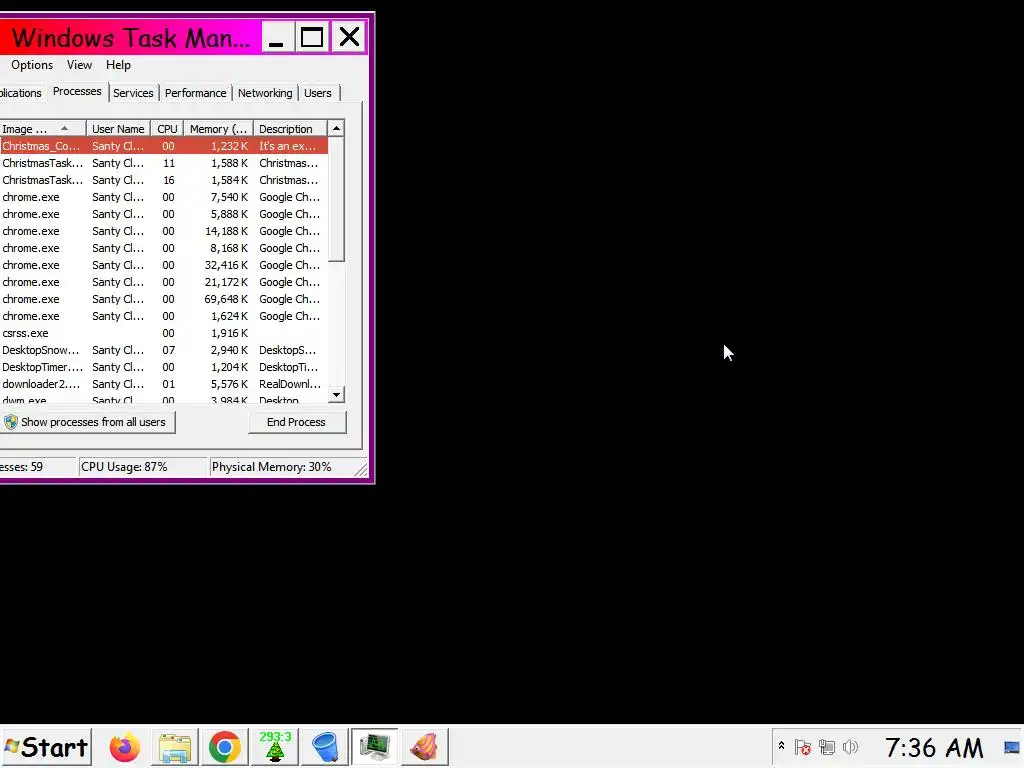Screen dimensions: 1024x768
Task: Sort by Image Name column header
Action: point(42,129)
